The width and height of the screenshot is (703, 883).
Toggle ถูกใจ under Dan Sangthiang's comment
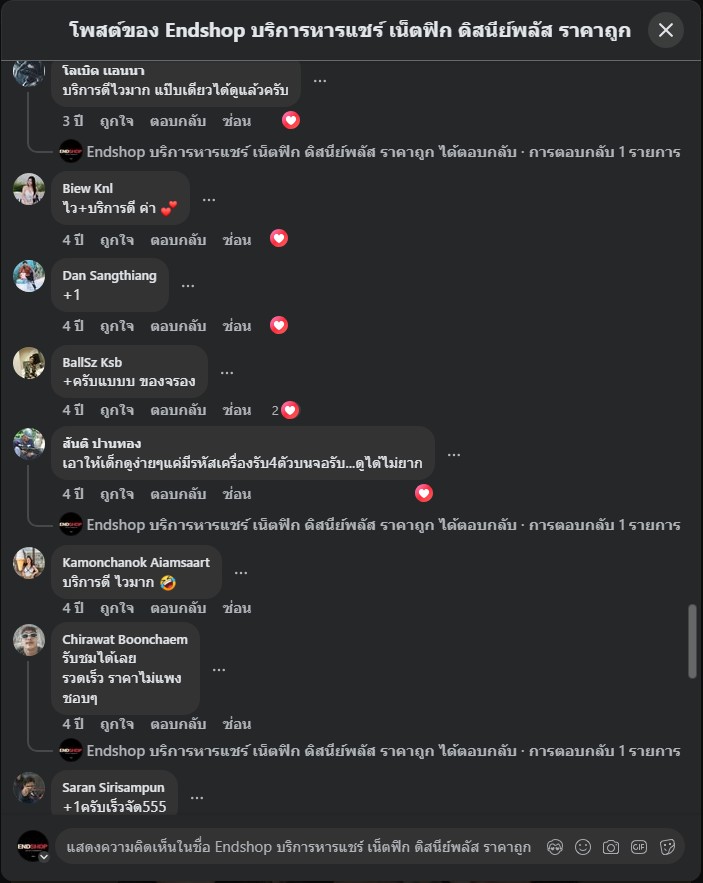tap(117, 326)
